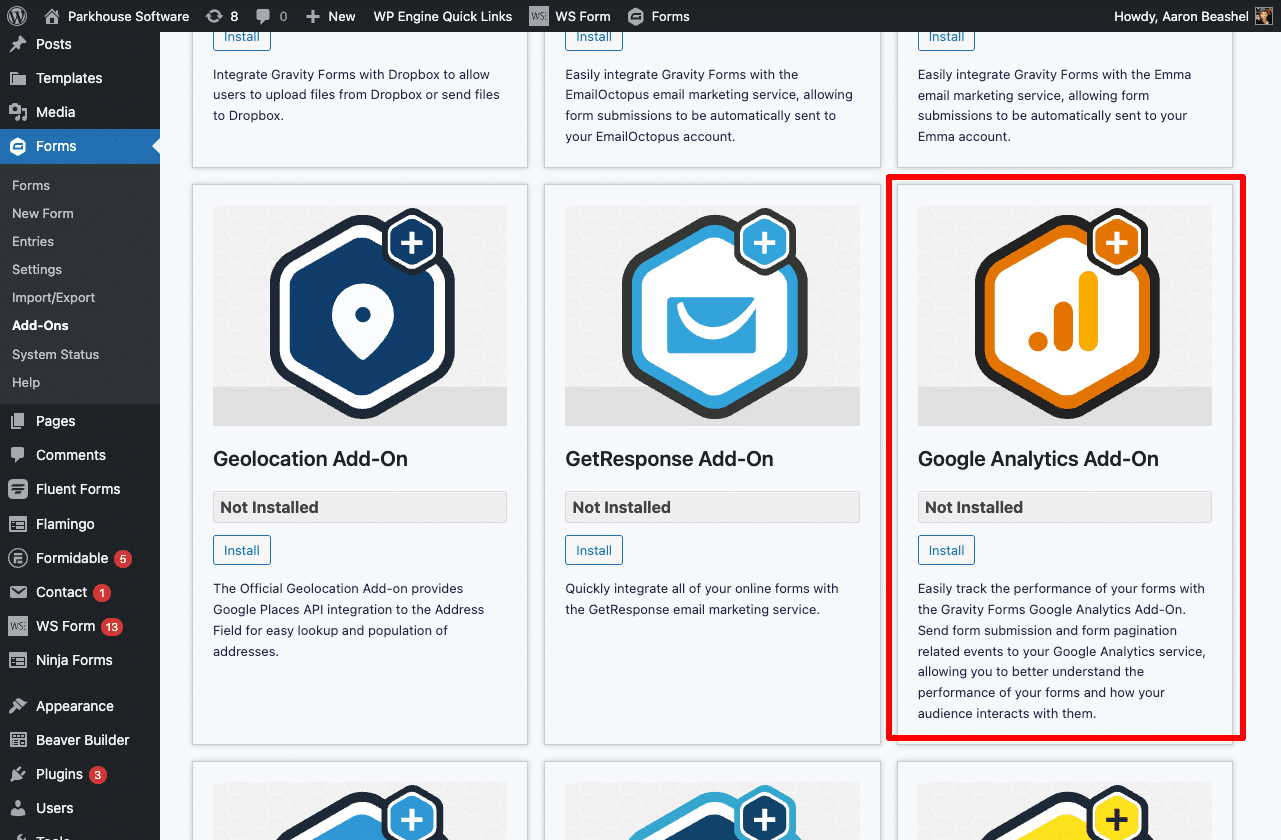Click the Contact envelope icon in sidebar
The image size is (1281, 840).
pyautogui.click(x=18, y=592)
